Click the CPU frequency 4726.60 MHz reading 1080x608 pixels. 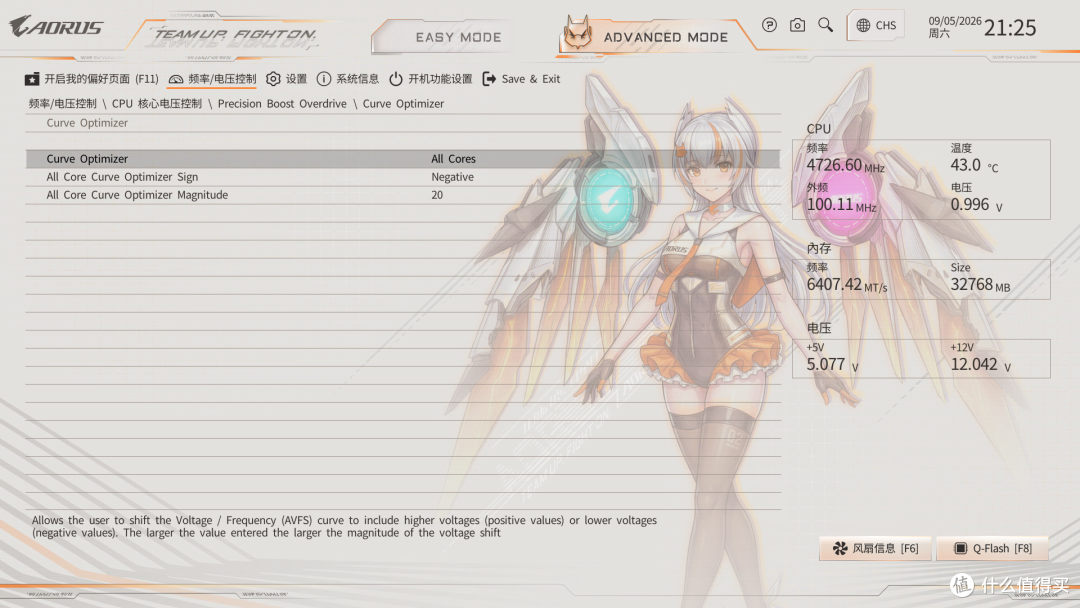845,165
